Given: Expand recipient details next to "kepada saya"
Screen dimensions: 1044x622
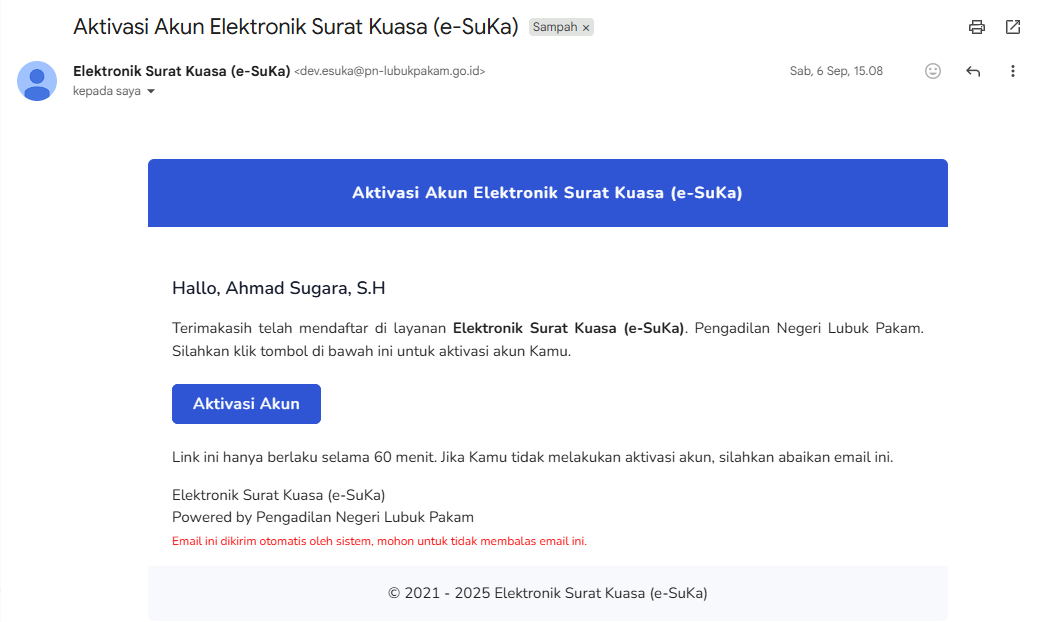Looking at the screenshot, I should click(x=151, y=91).
